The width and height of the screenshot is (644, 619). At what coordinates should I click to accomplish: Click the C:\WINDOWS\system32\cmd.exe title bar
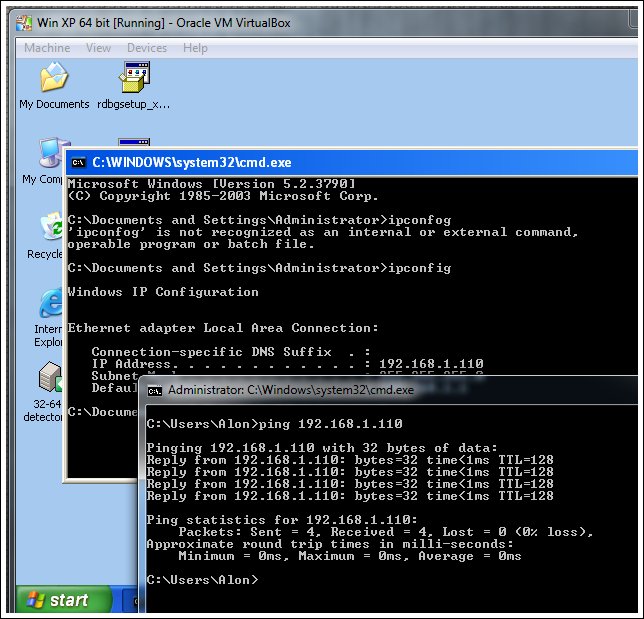pos(352,162)
